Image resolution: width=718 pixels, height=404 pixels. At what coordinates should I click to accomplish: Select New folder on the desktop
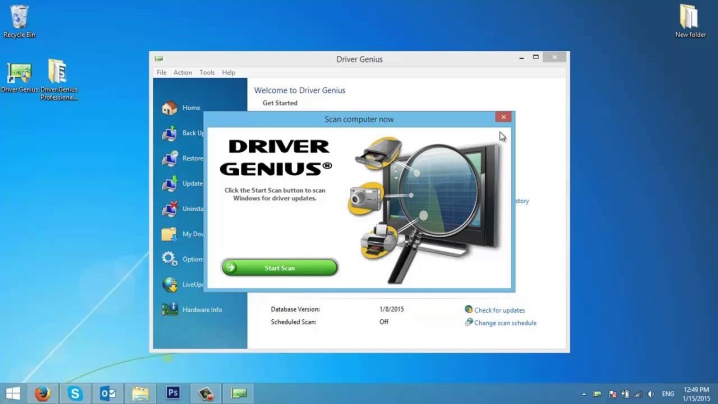coord(690,21)
